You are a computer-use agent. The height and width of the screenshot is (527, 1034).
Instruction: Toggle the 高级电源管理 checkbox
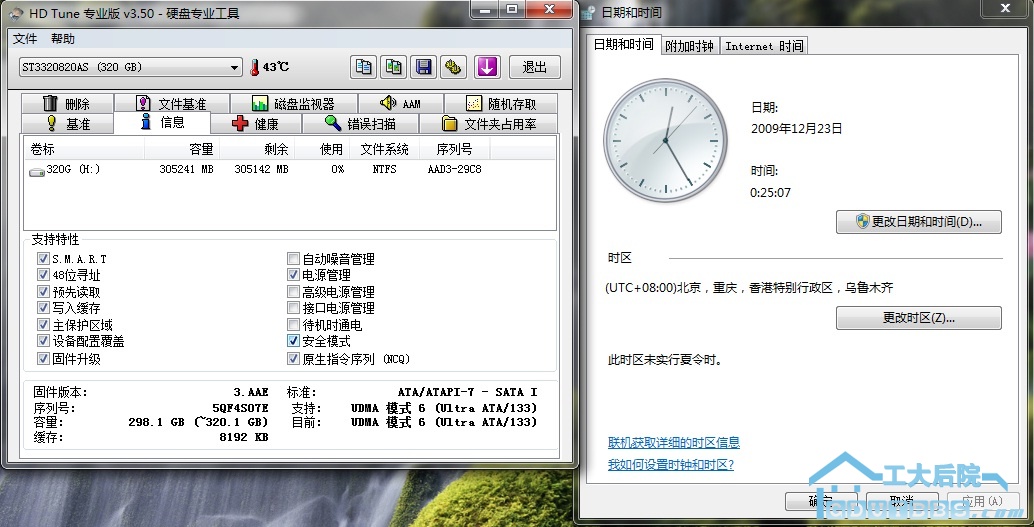coord(293,292)
